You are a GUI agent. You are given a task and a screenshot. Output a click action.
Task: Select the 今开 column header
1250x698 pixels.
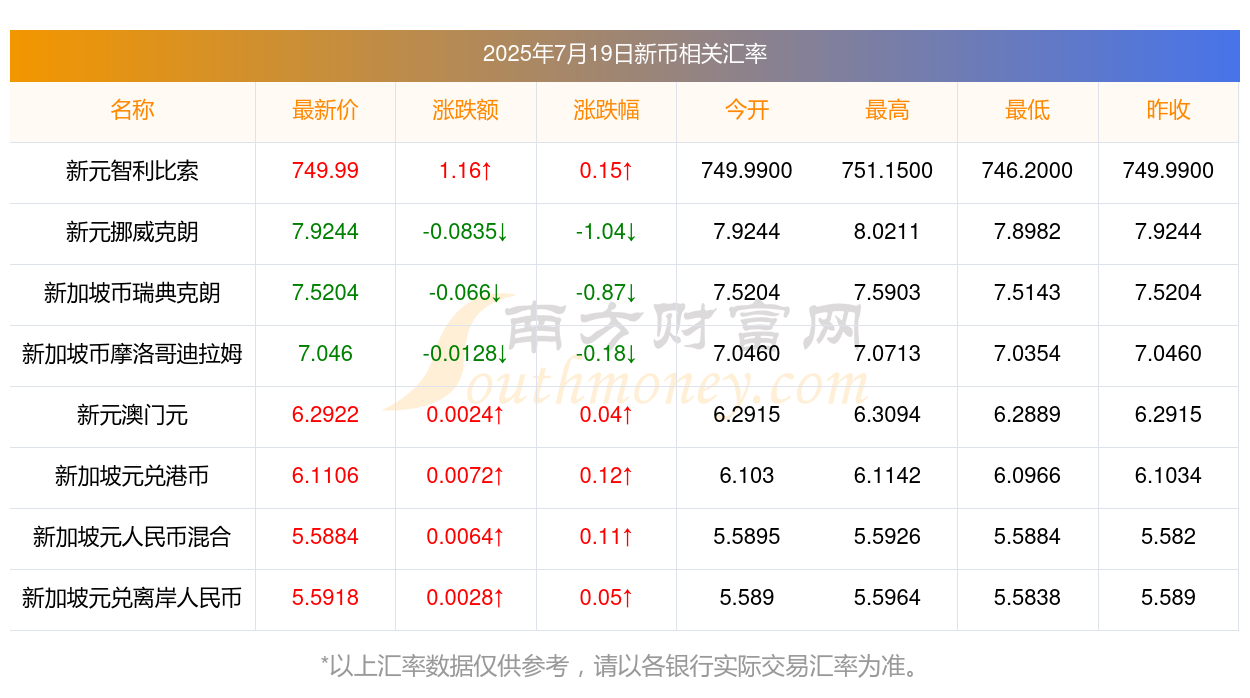pyautogui.click(x=747, y=110)
